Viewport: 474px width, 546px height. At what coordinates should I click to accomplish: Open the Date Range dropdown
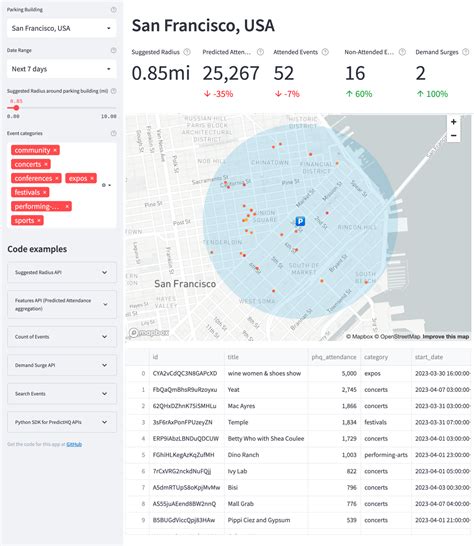click(62, 69)
